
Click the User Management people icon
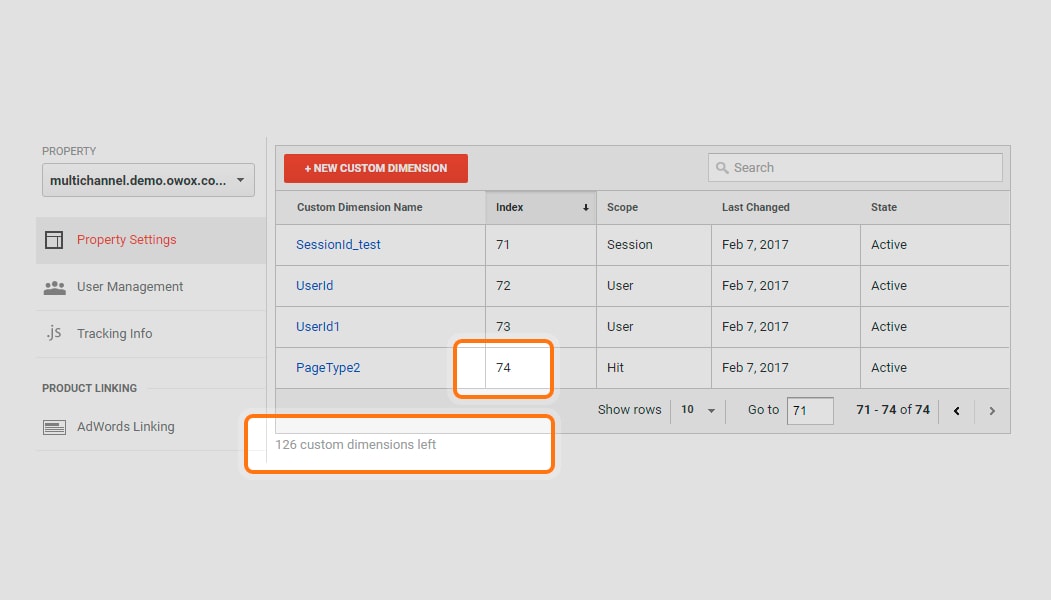coord(54,287)
